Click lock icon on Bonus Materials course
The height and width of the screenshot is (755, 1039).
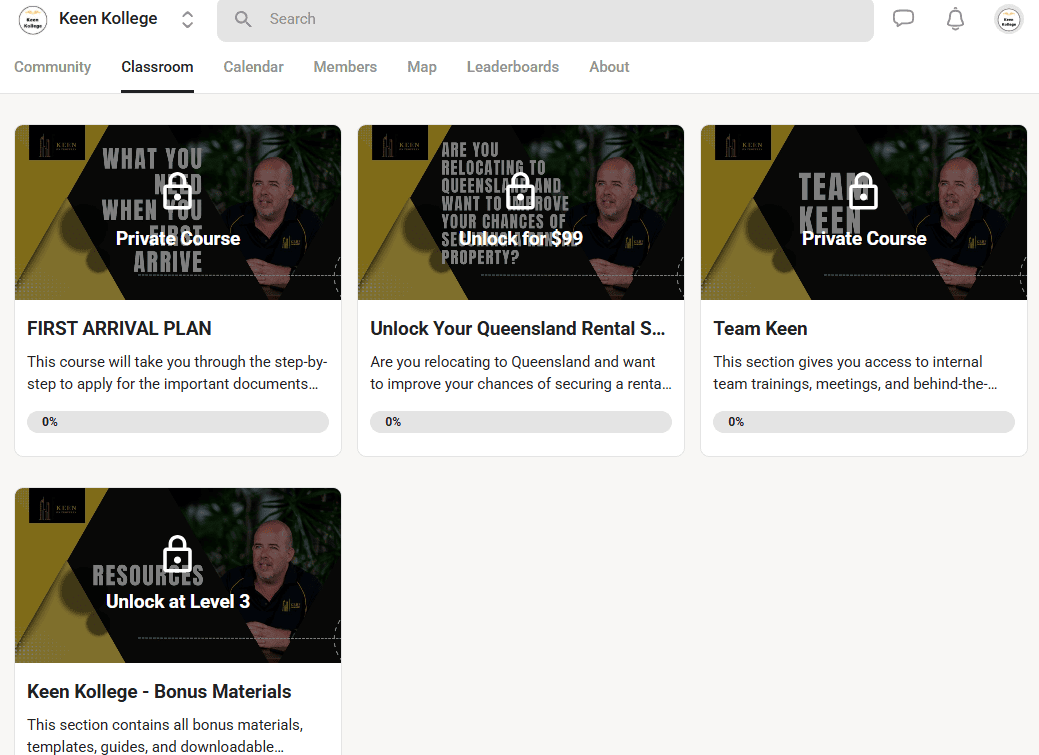pyautogui.click(x=178, y=553)
